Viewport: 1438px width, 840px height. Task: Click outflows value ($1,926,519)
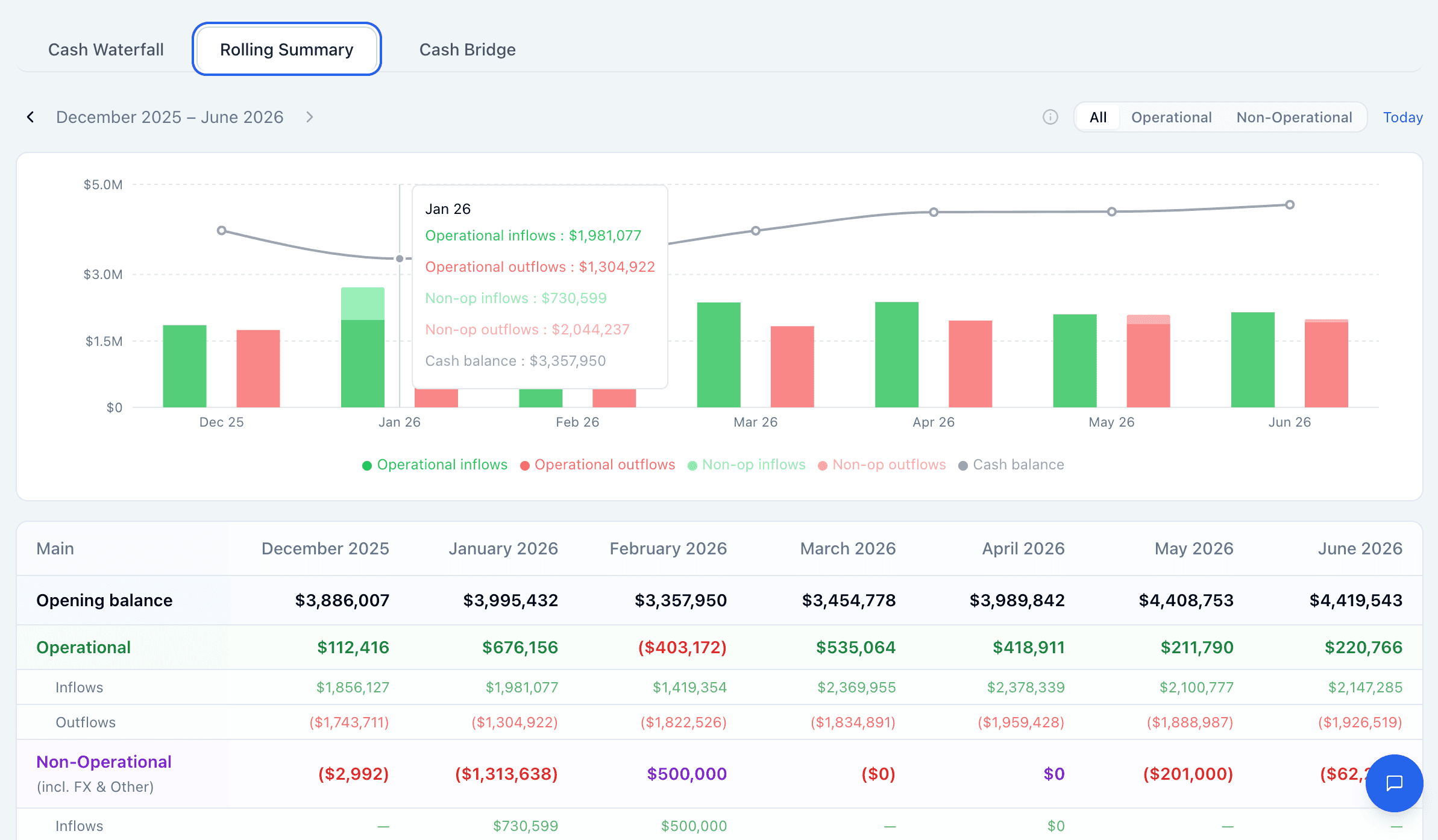1360,722
